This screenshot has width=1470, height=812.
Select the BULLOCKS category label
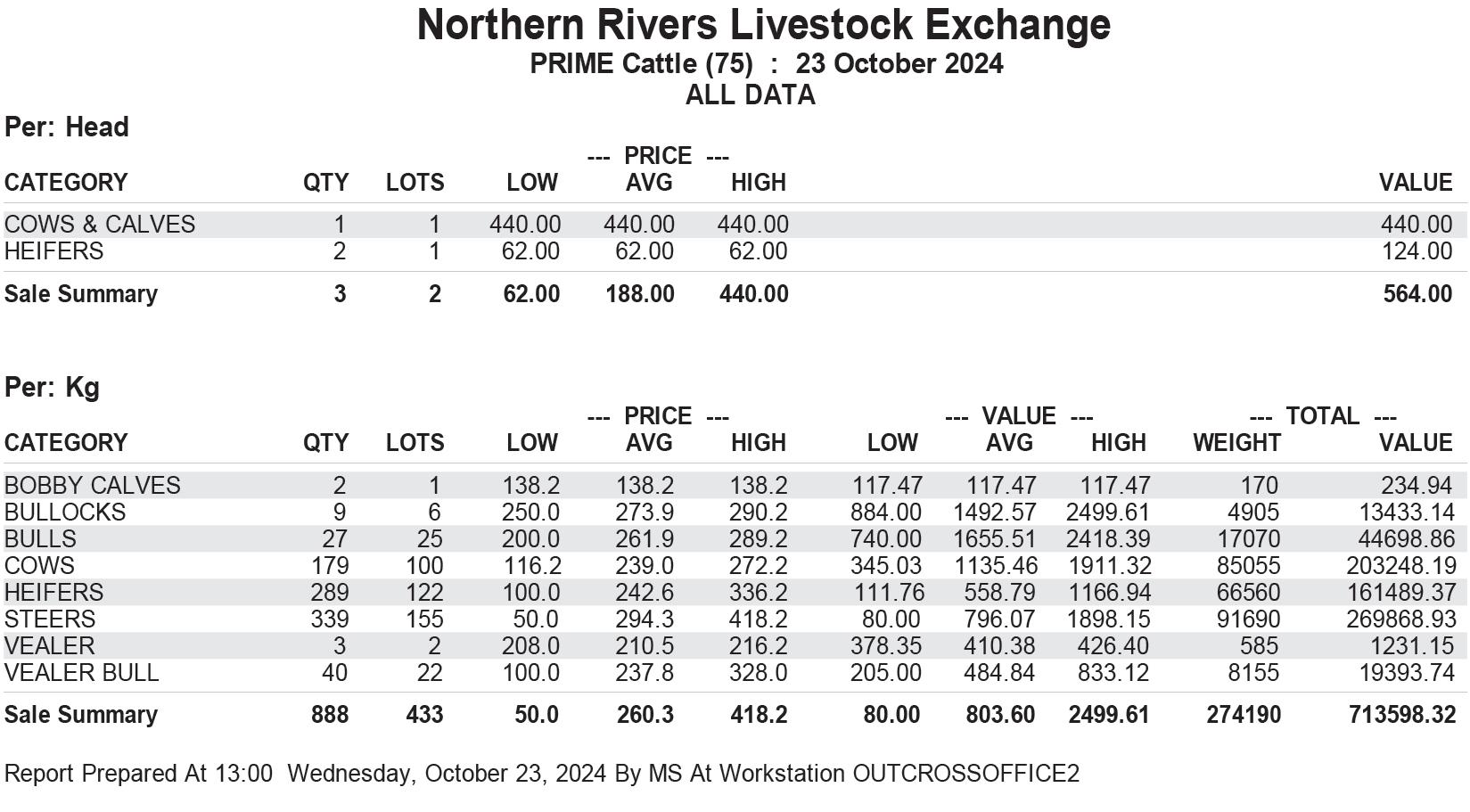65,513
